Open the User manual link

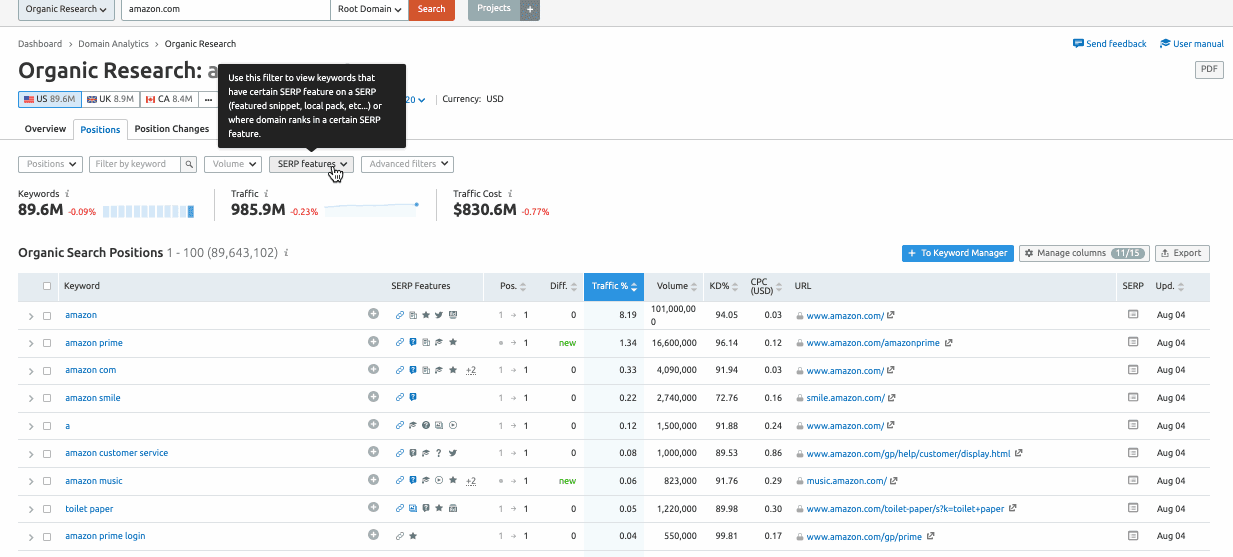click(x=1192, y=44)
